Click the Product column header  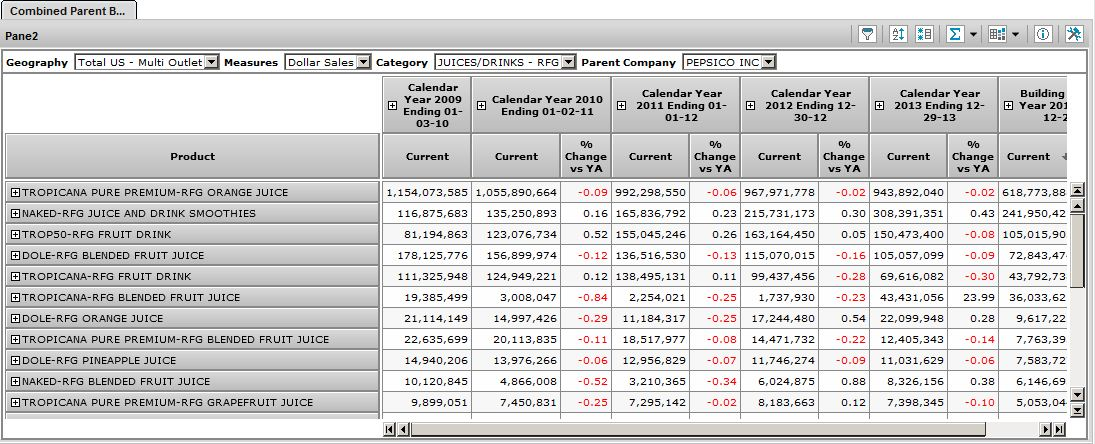click(192, 156)
